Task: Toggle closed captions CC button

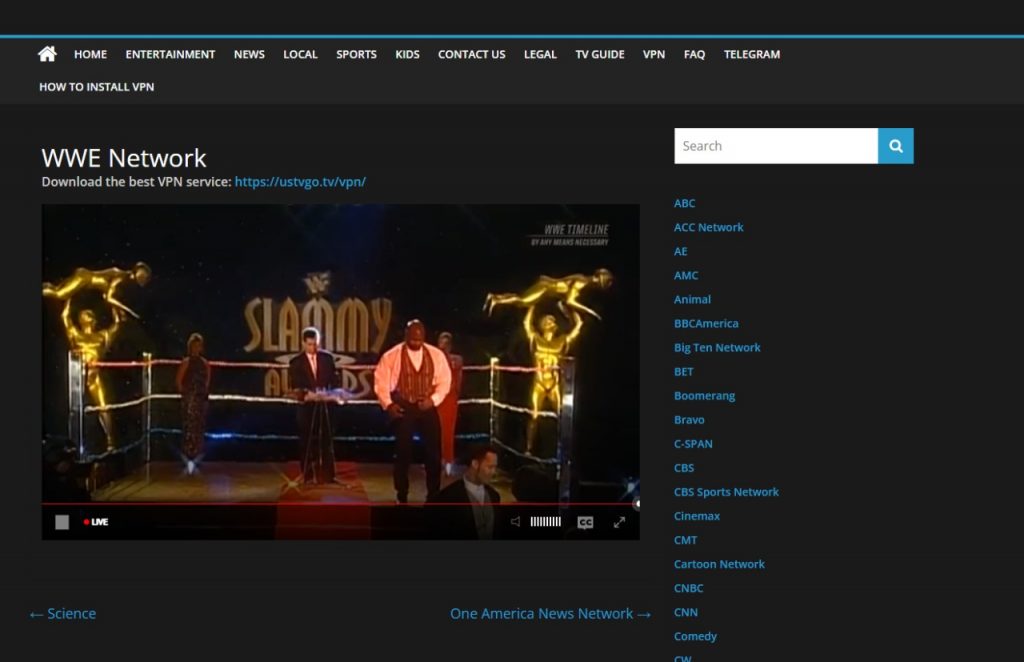Action: 585,522
